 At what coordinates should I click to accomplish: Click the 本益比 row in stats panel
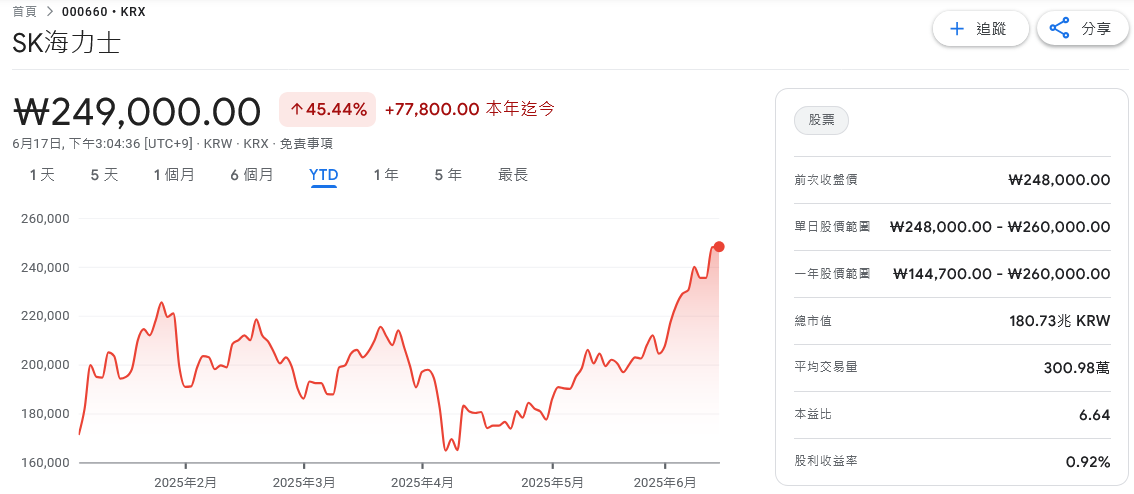(952, 415)
